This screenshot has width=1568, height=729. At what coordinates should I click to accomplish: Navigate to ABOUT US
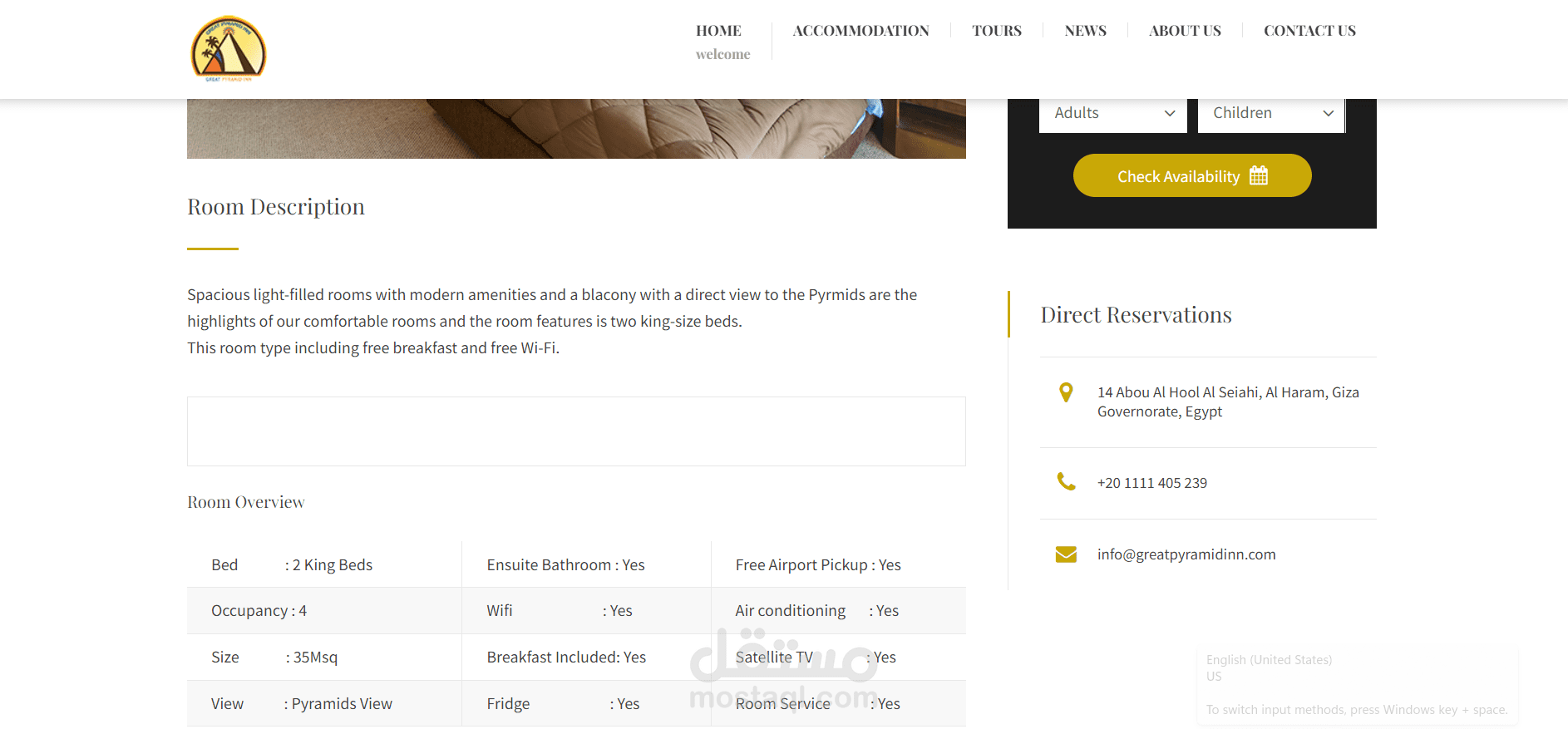point(1185,31)
